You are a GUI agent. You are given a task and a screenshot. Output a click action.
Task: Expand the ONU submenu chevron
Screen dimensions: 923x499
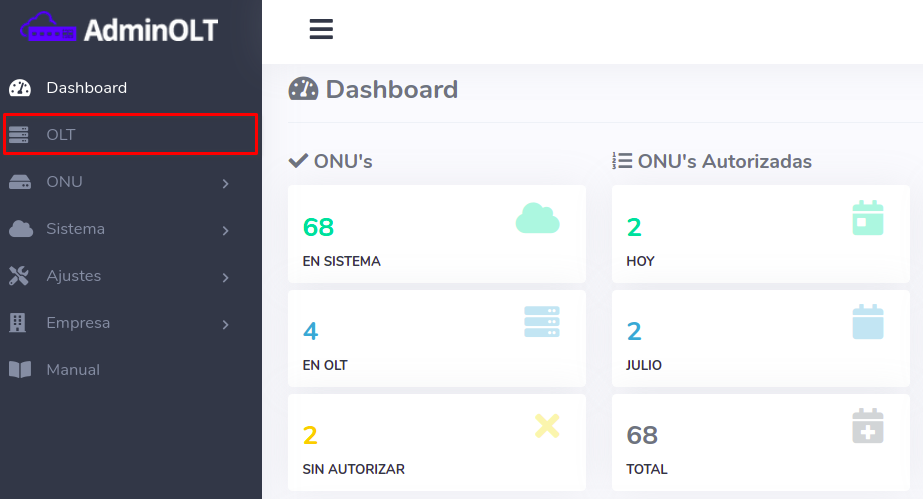[x=226, y=183]
